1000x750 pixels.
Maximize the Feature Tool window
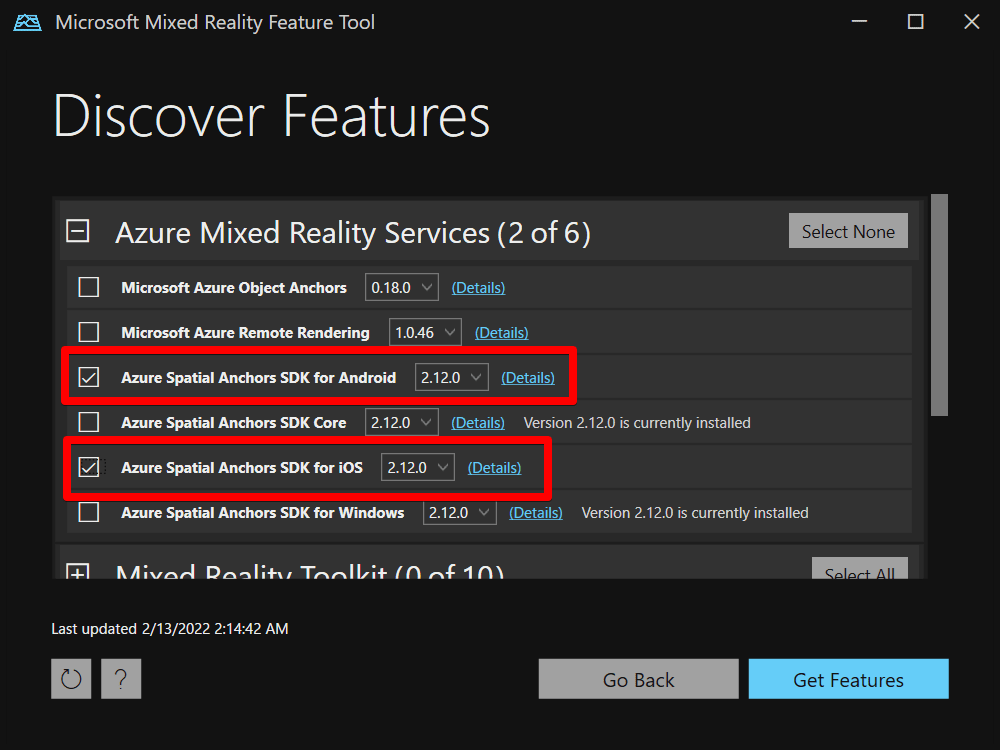coord(916,22)
